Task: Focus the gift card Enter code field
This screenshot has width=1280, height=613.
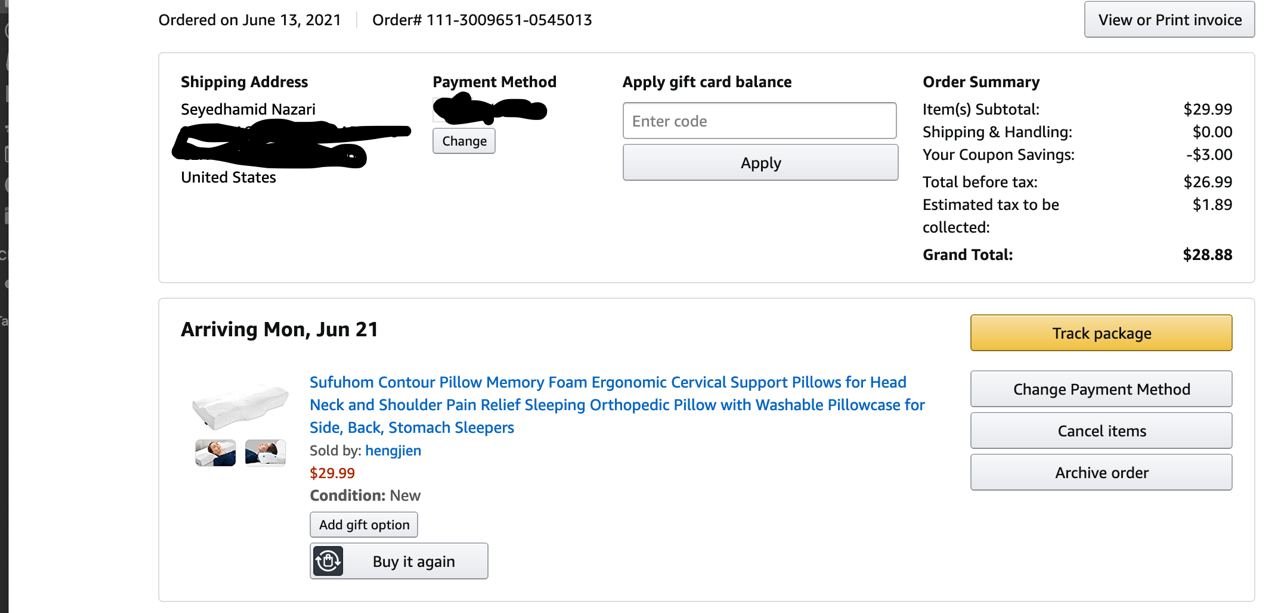Action: (x=759, y=121)
